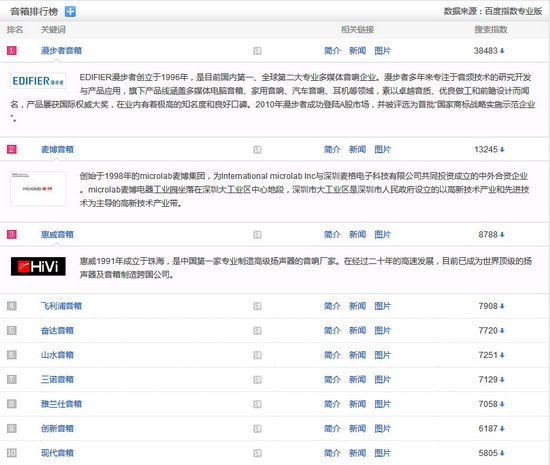Open 简介 for 三诺音箱
This screenshot has height=465, width=550.
[332, 380]
